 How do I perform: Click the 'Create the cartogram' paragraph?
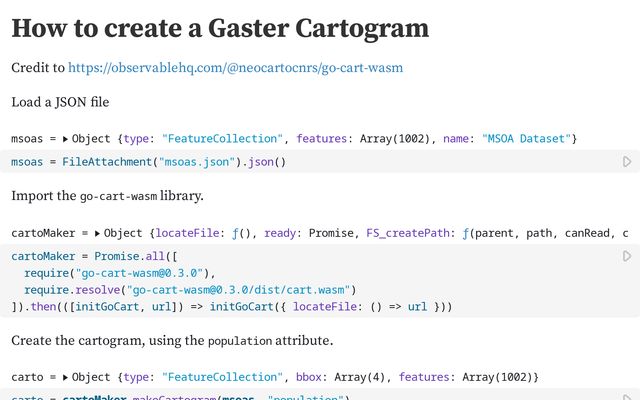pyautogui.click(x=172, y=340)
